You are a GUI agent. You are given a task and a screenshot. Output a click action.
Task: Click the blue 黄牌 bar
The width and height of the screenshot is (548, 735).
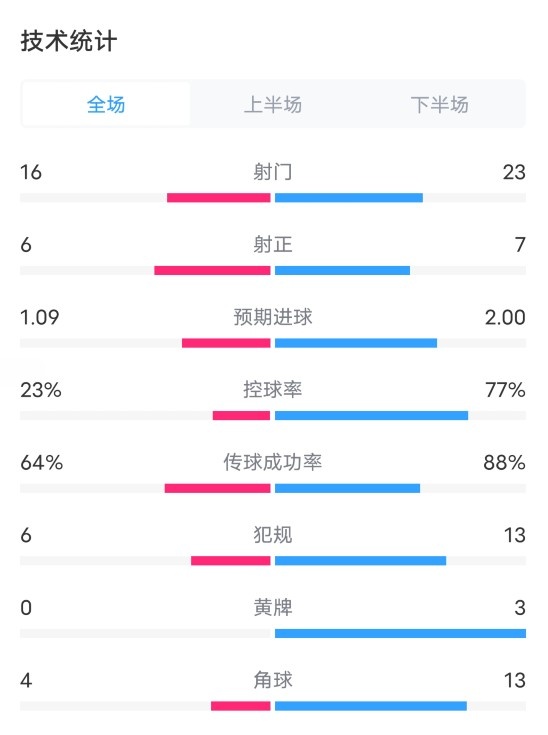click(x=400, y=634)
